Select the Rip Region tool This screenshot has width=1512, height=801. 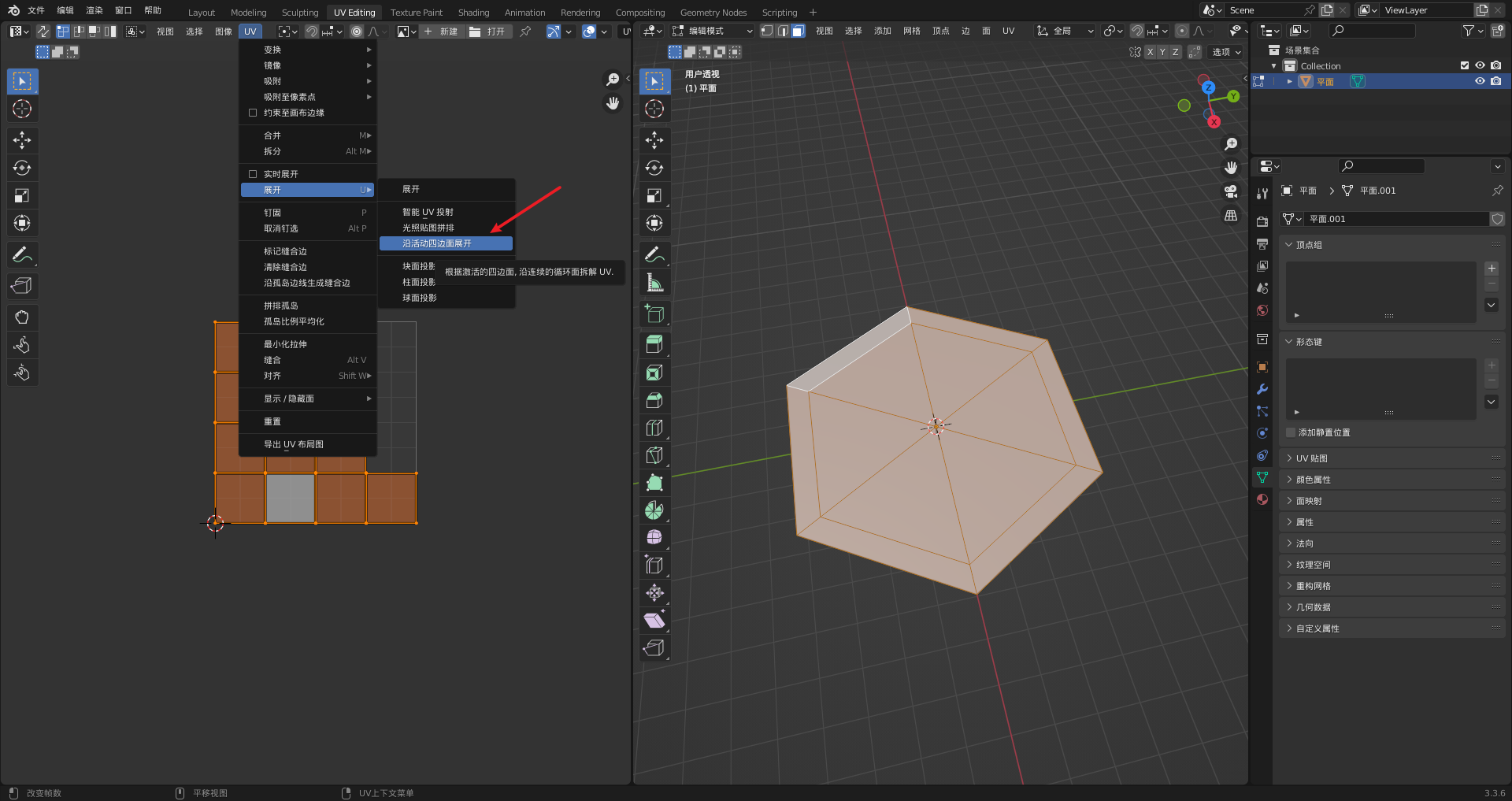(x=654, y=648)
